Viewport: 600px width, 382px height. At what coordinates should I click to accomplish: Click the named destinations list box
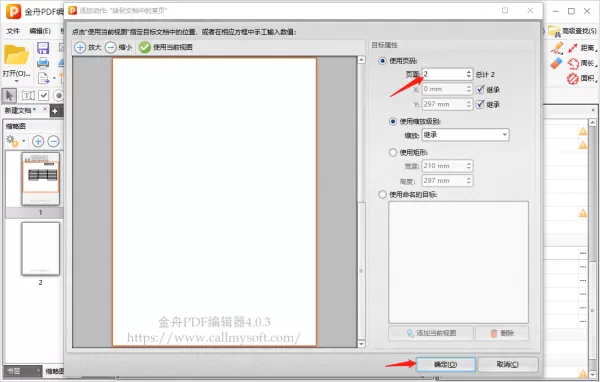tap(458, 262)
